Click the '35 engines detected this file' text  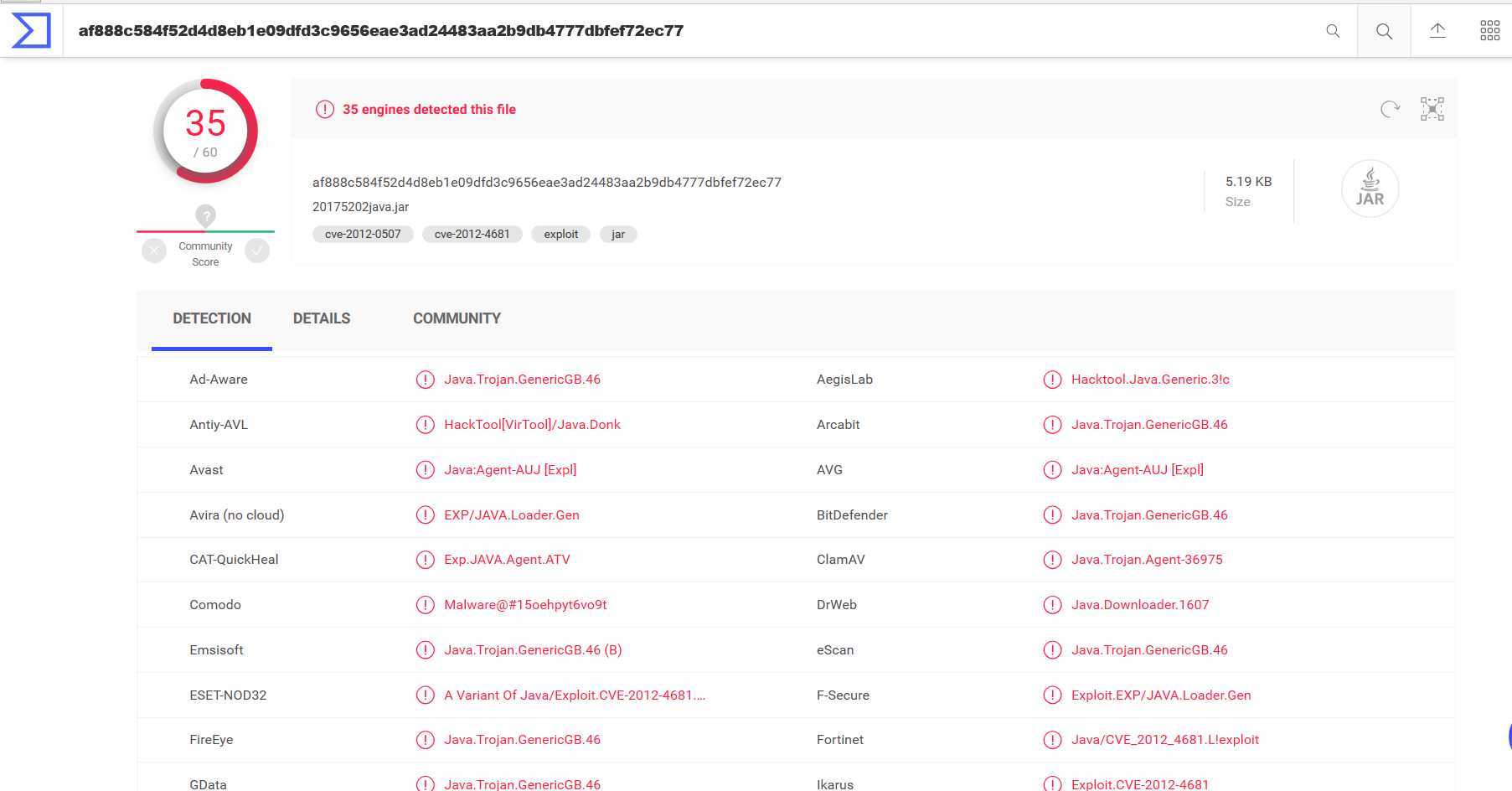click(429, 110)
